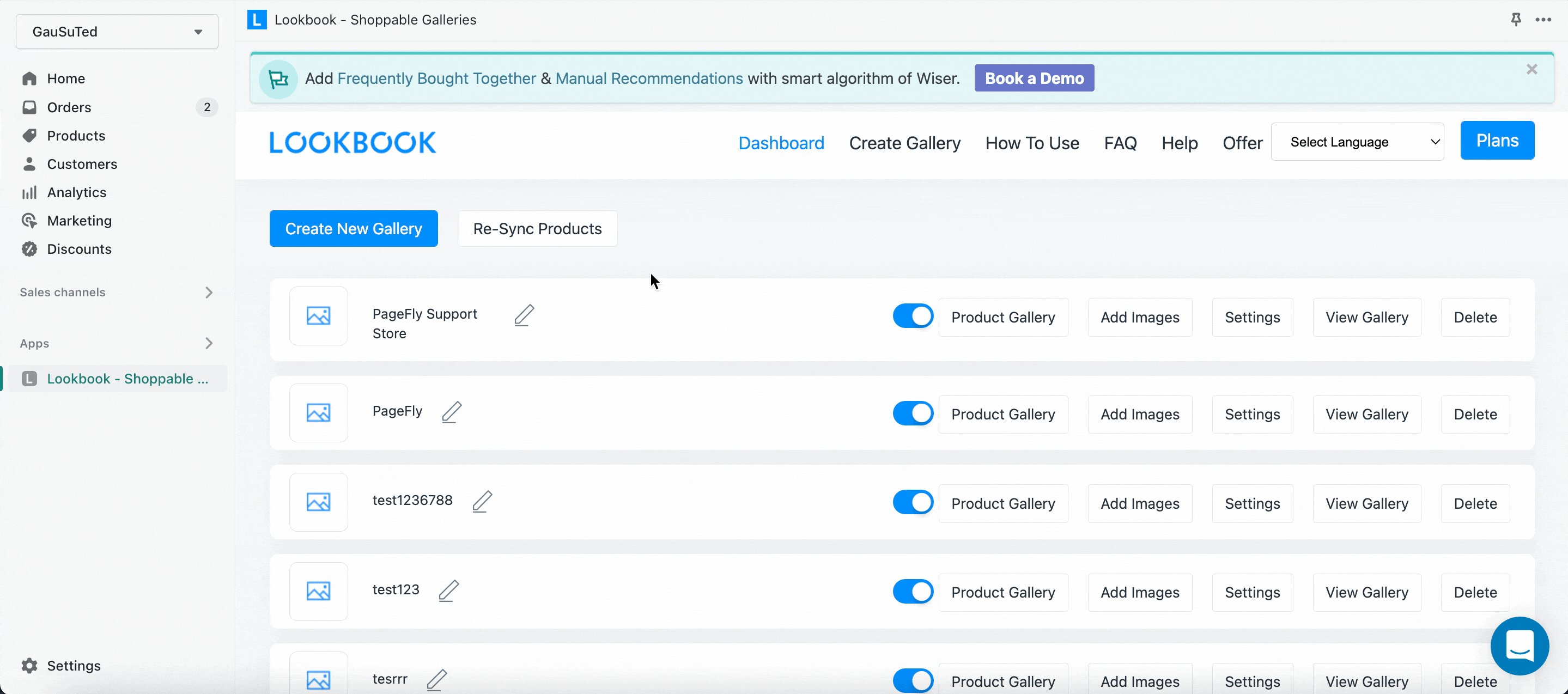
Task: Open the Select Language dropdown
Action: (x=1357, y=142)
